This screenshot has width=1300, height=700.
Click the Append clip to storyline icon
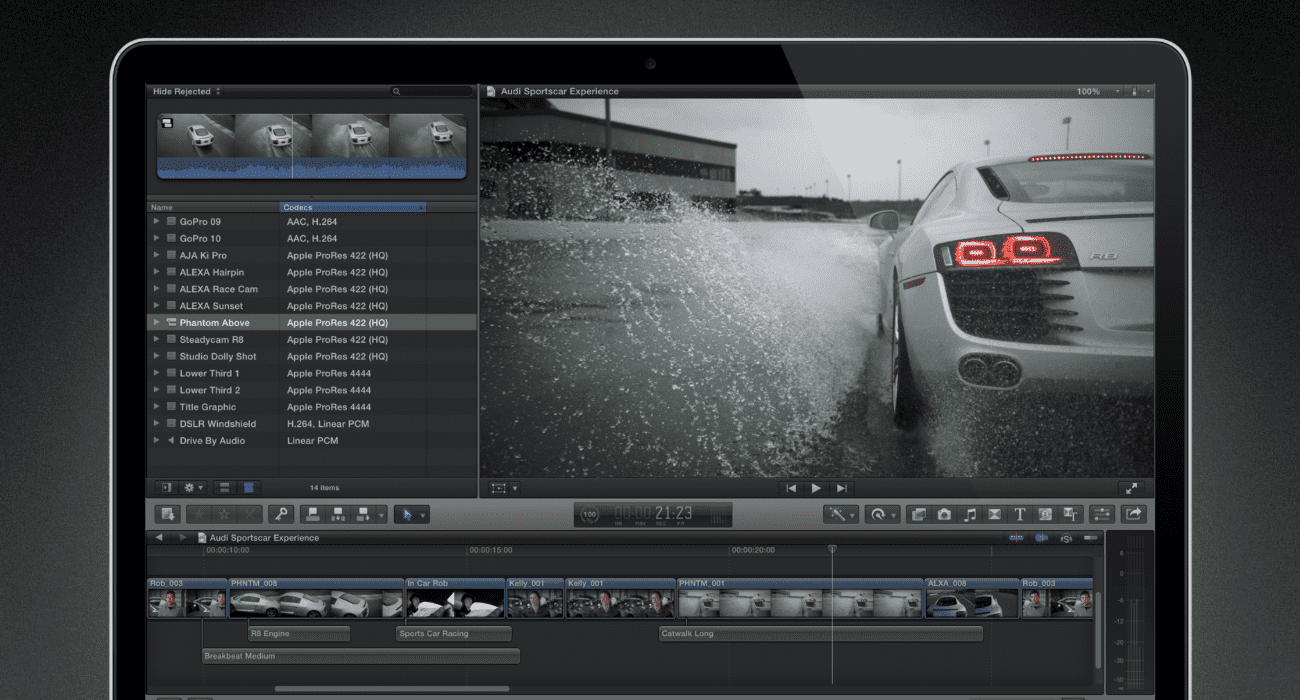364,514
